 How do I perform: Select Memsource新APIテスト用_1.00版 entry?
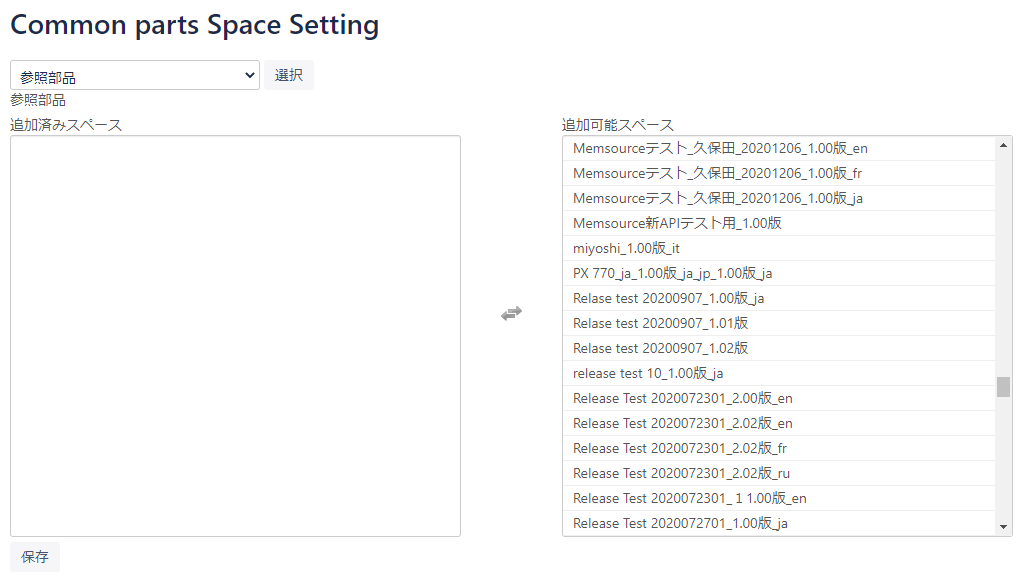pos(779,224)
